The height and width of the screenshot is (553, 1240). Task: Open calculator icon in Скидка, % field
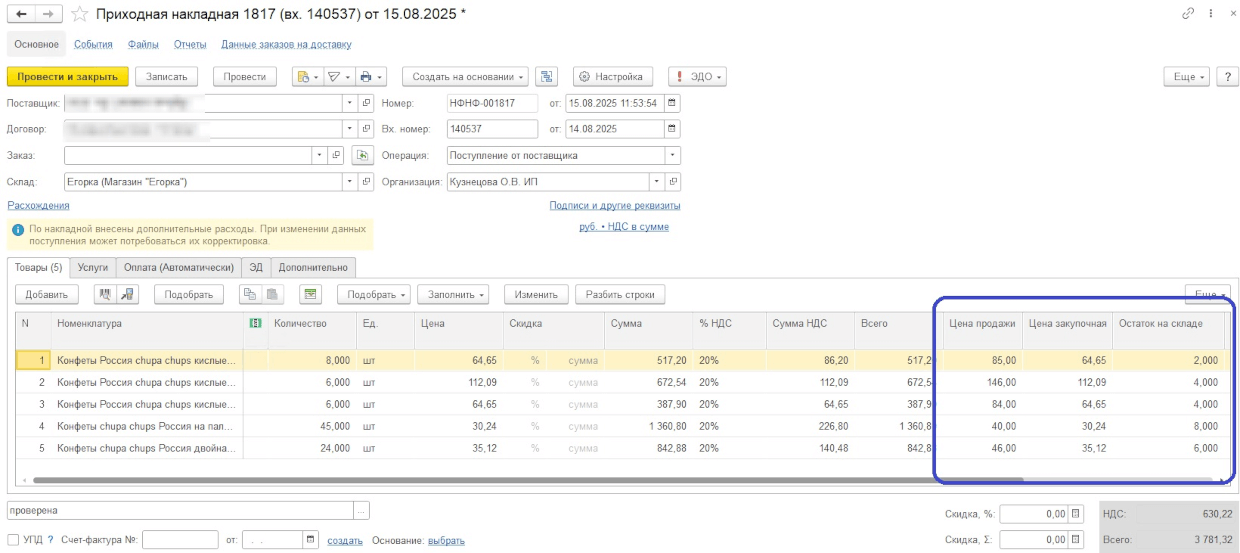coord(1076,514)
